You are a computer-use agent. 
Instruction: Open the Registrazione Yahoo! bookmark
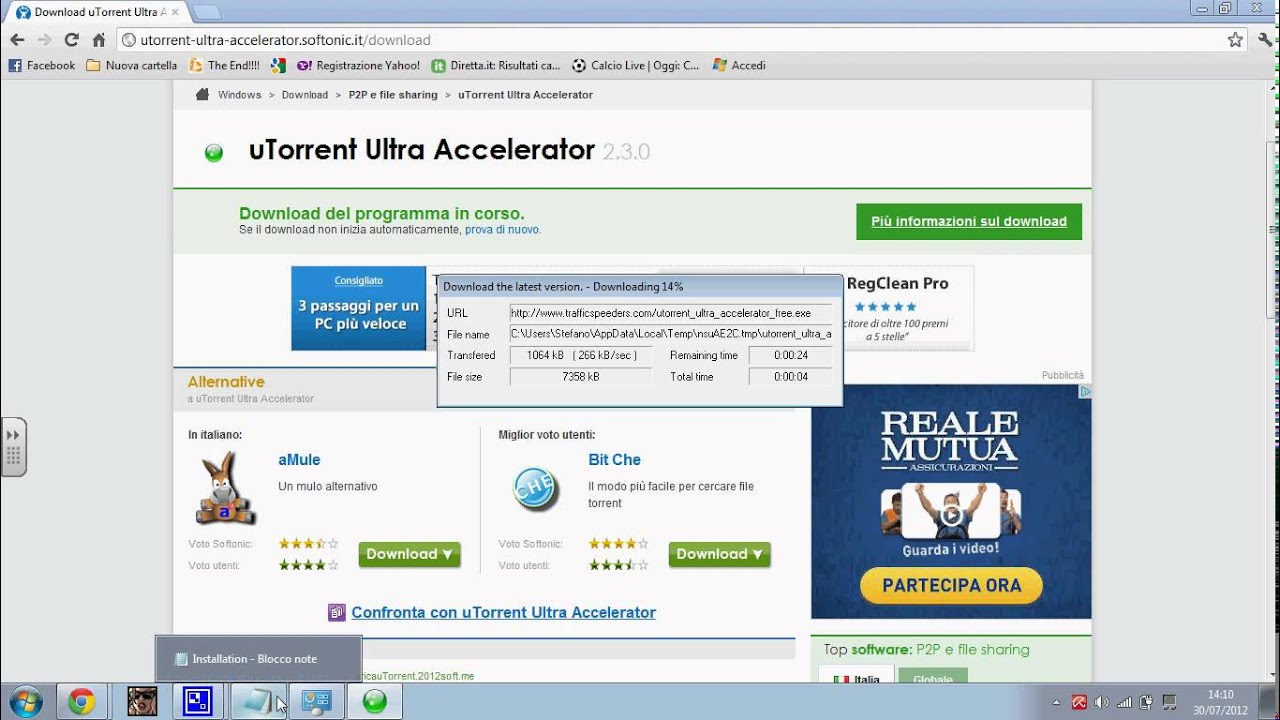(x=359, y=65)
